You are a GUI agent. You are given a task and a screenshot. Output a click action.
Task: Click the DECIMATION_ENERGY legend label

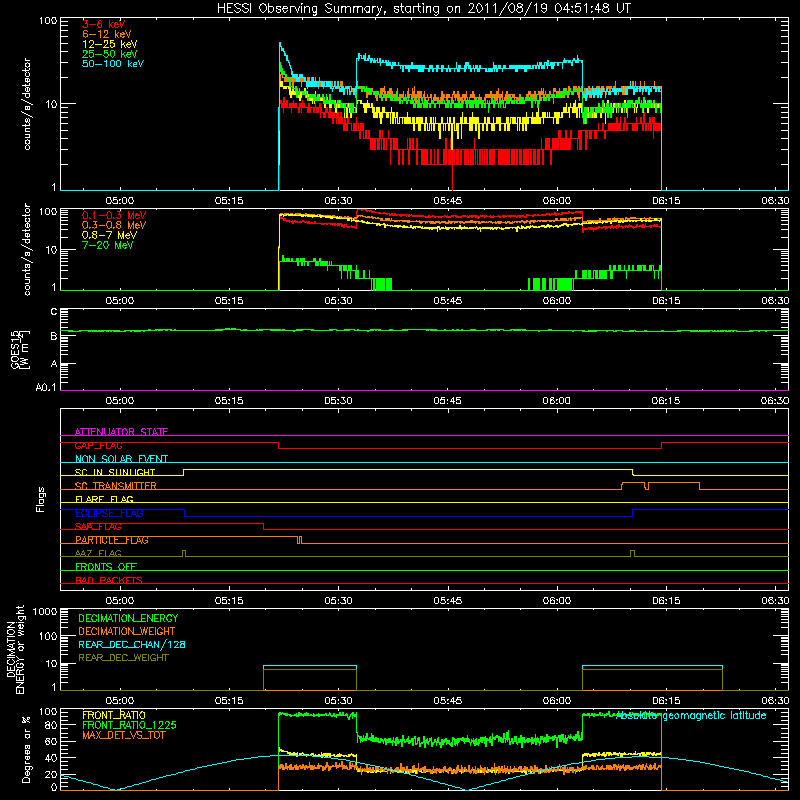128,618
